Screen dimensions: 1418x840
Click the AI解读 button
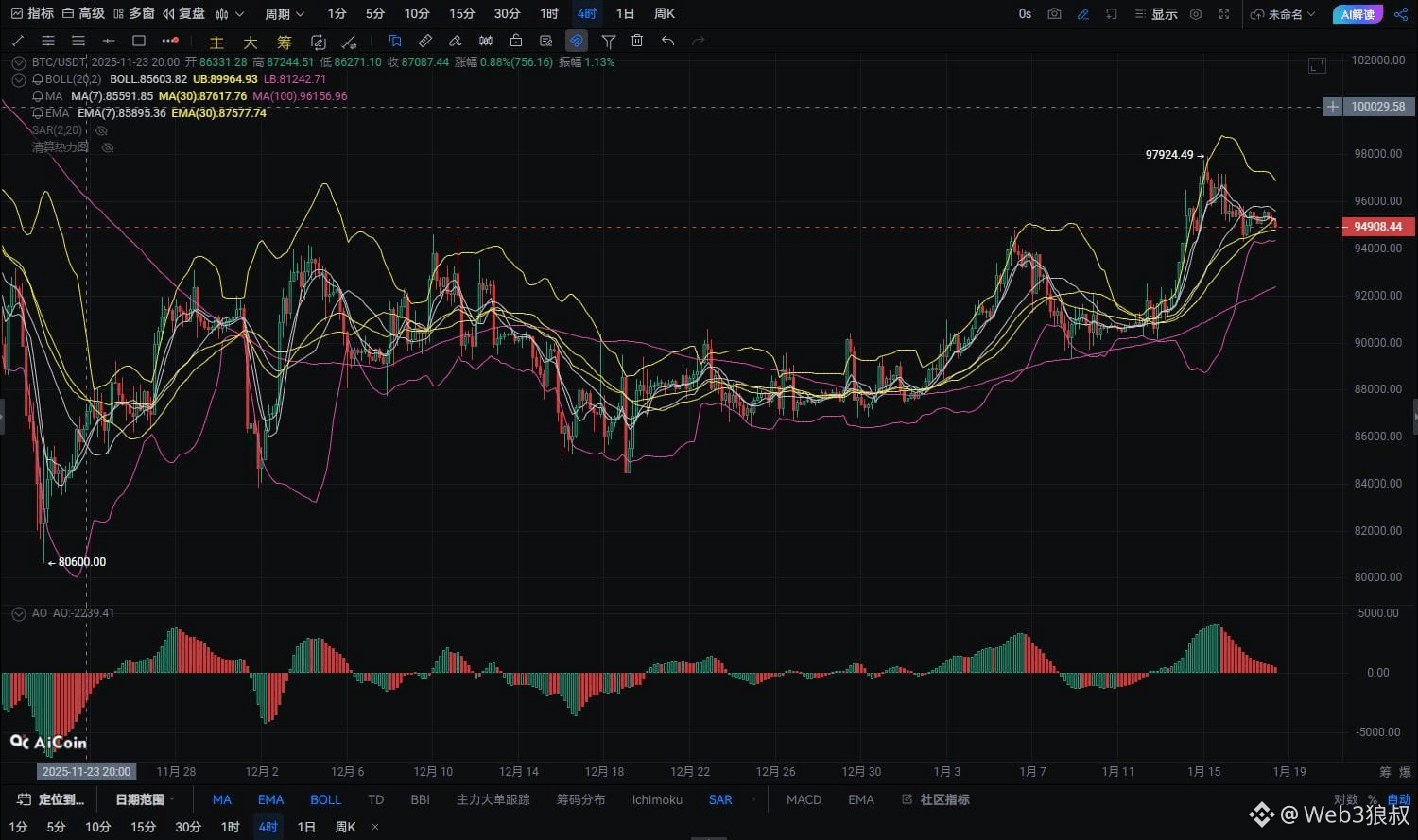[x=1357, y=14]
